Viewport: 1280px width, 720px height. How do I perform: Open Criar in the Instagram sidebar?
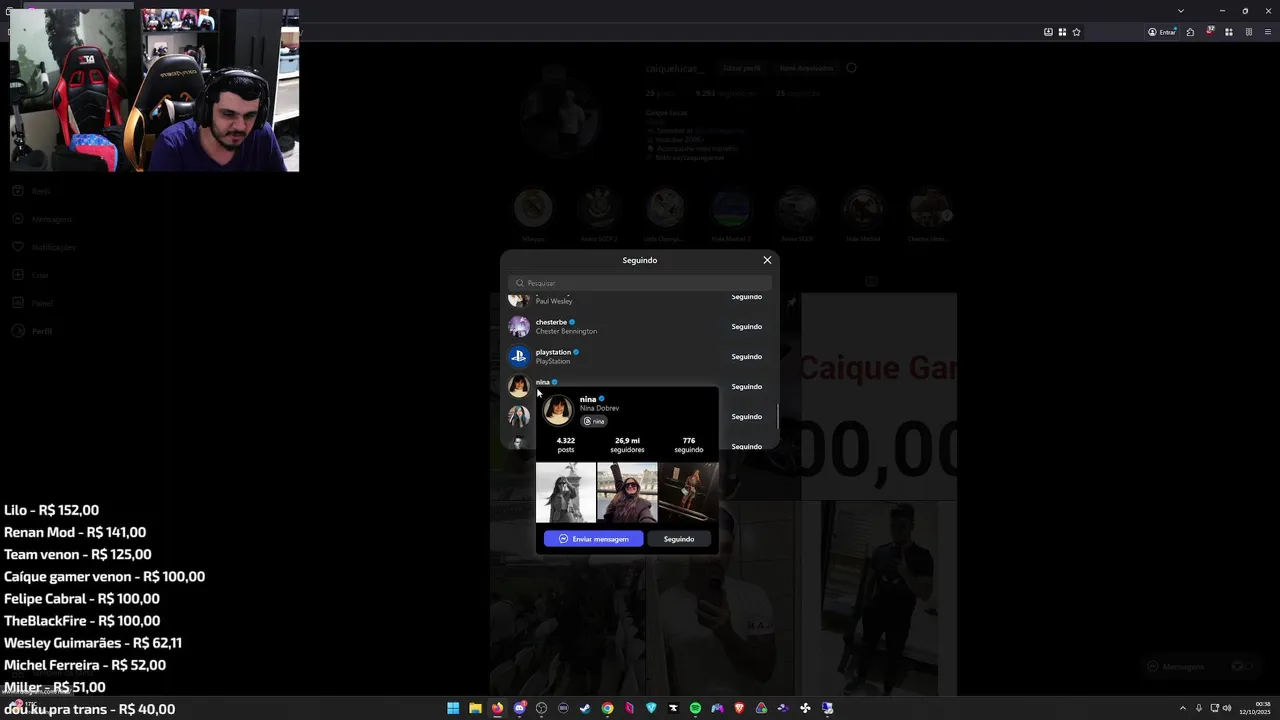[x=31, y=275]
